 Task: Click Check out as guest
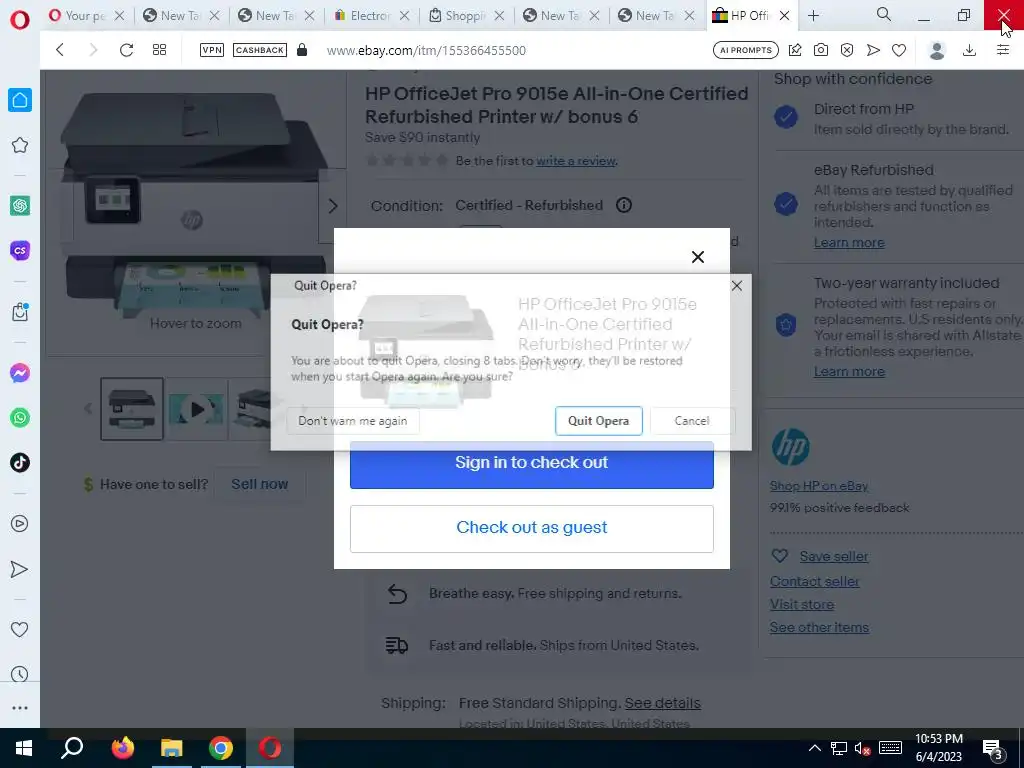coord(532,528)
